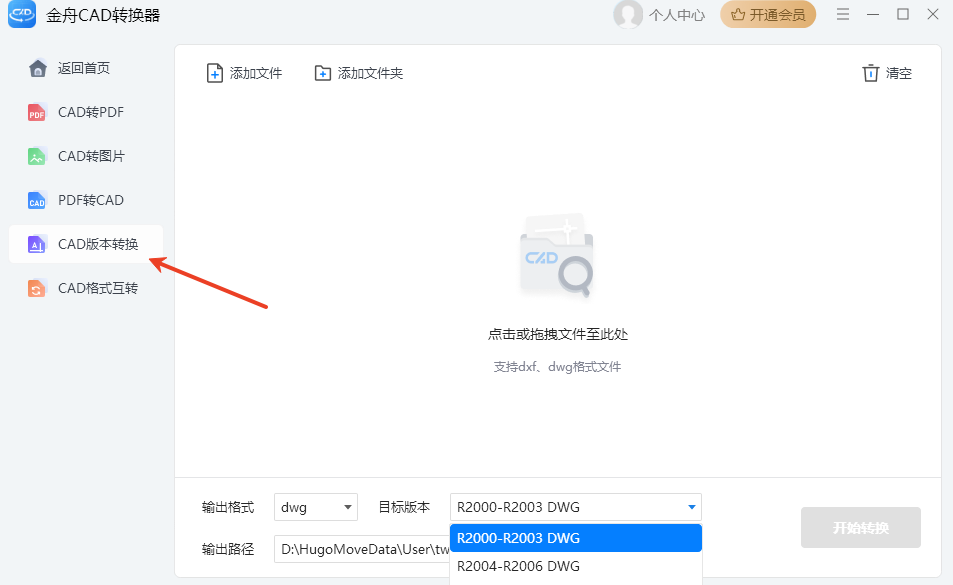Image resolution: width=953 pixels, height=585 pixels.
Task: Open the hamburger menu icon
Action: click(x=842, y=14)
